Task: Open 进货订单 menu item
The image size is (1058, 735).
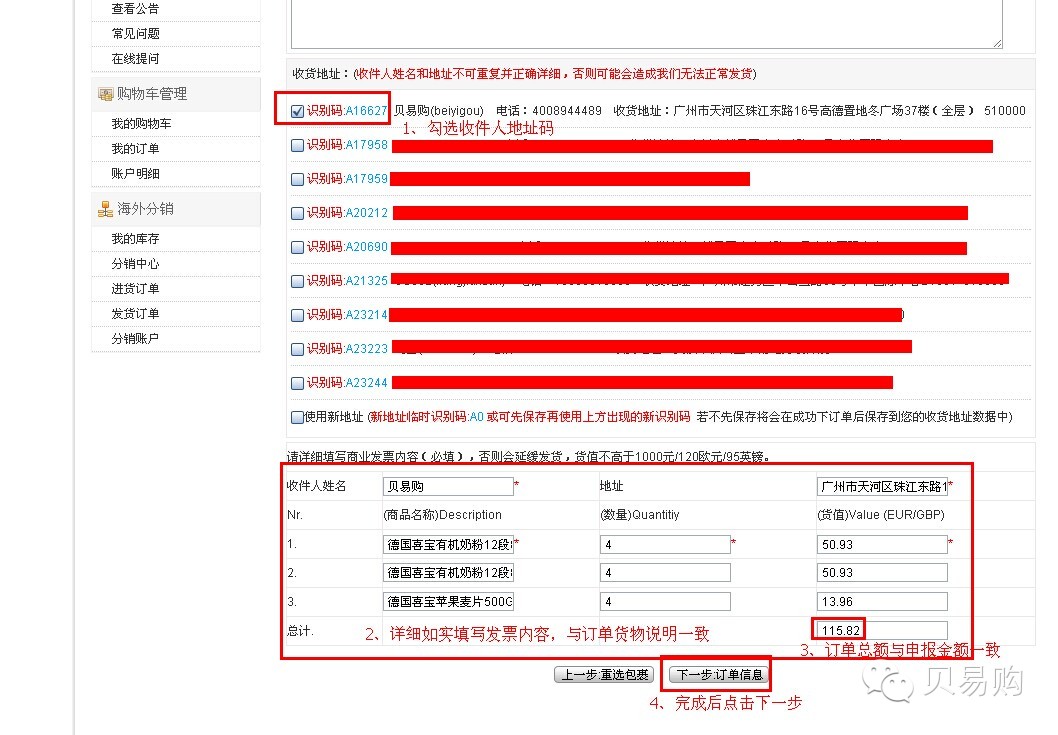Action: point(135,289)
